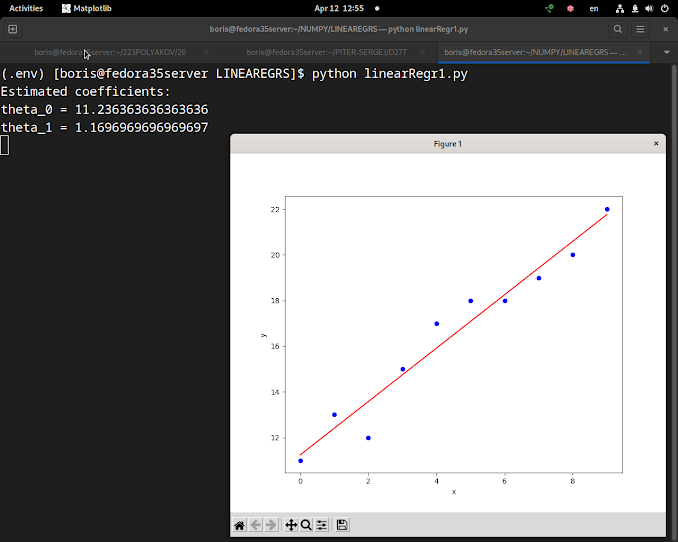Image resolution: width=678 pixels, height=542 pixels.
Task: Click the terminal search magnifier button
Action: pyautogui.click(x=618, y=29)
